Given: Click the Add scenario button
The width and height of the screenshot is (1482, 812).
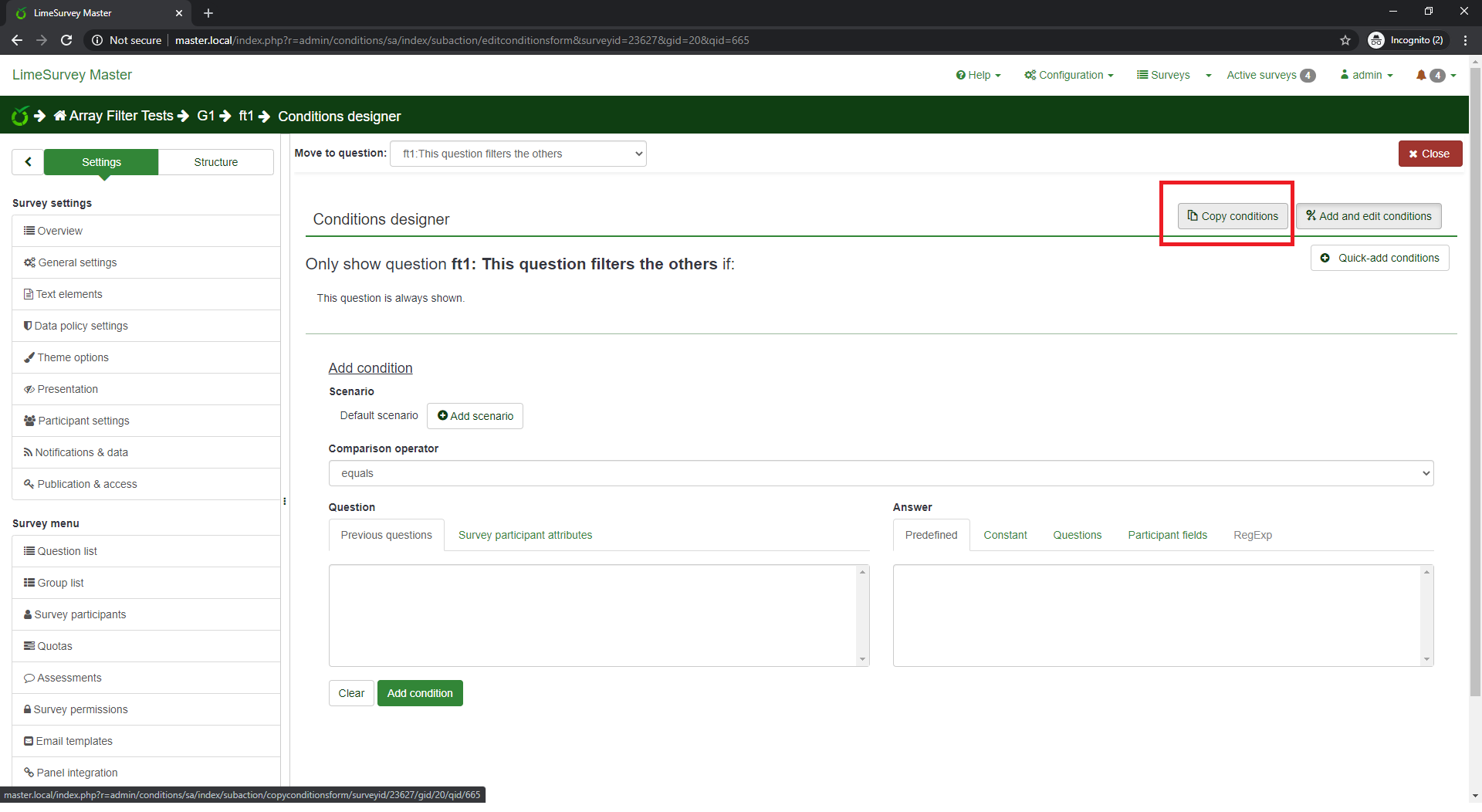Looking at the screenshot, I should (475, 416).
